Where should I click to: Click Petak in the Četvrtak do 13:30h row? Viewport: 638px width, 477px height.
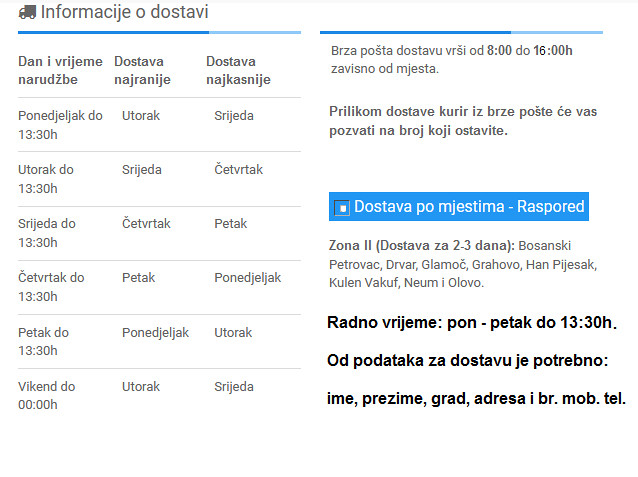[138, 278]
